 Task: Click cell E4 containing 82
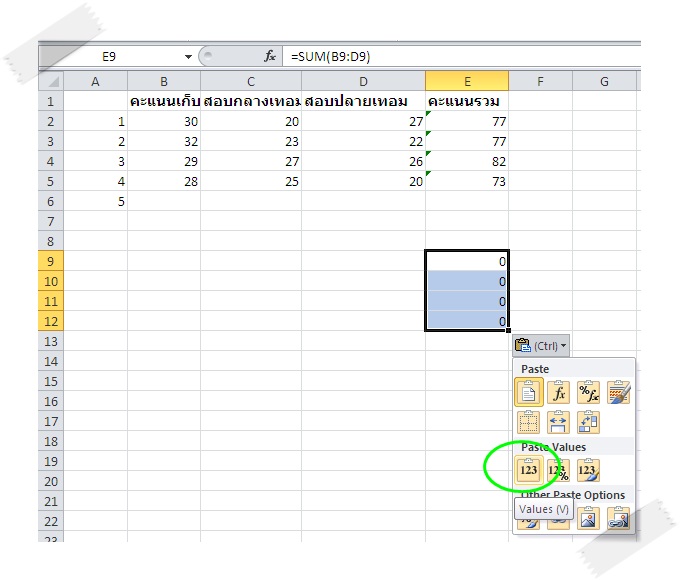click(x=467, y=161)
